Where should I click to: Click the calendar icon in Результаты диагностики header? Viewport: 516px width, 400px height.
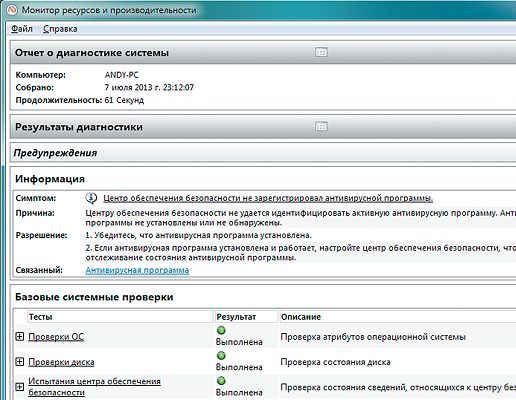point(321,126)
